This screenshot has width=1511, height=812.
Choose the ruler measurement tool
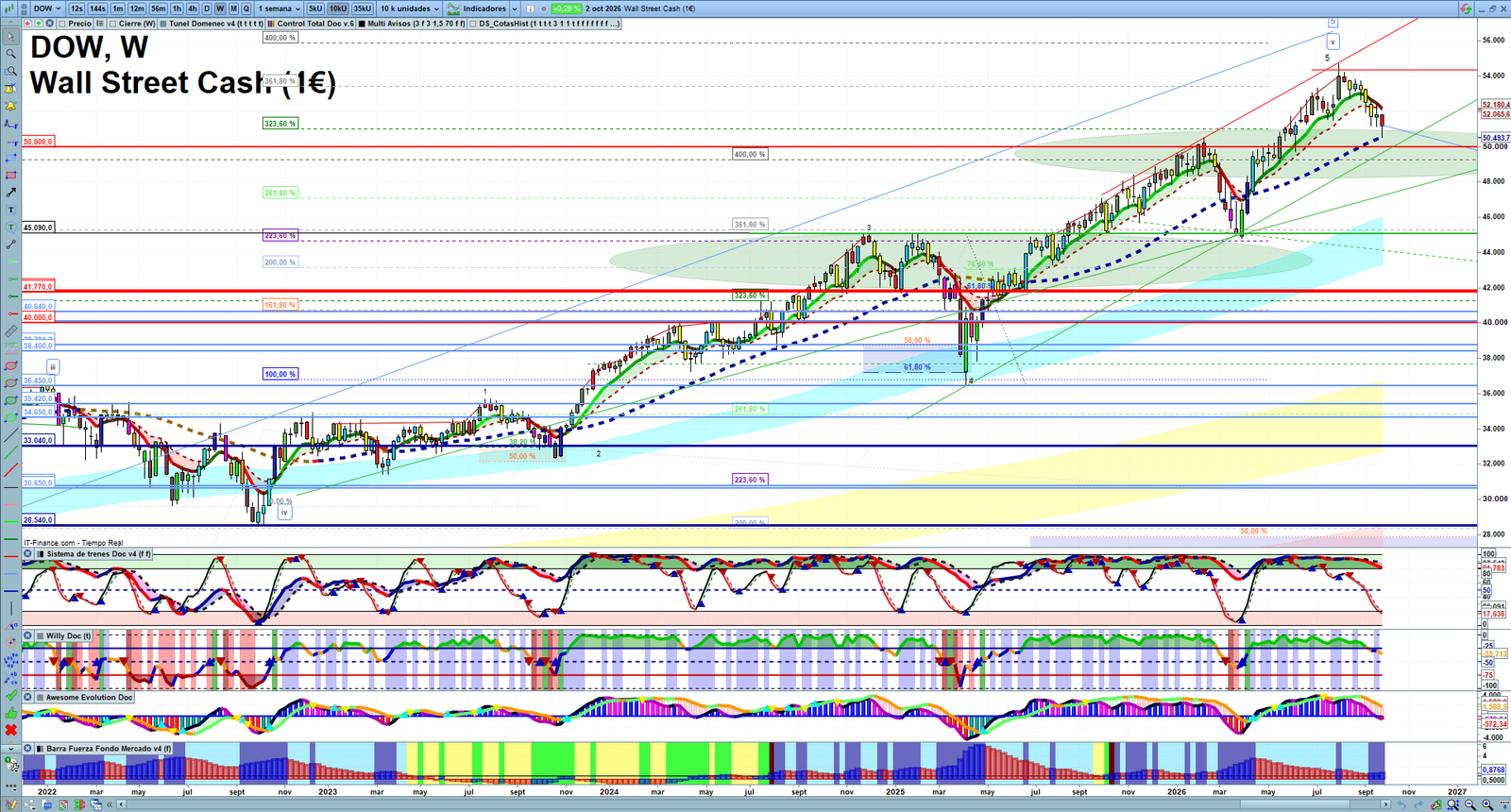[x=11, y=331]
